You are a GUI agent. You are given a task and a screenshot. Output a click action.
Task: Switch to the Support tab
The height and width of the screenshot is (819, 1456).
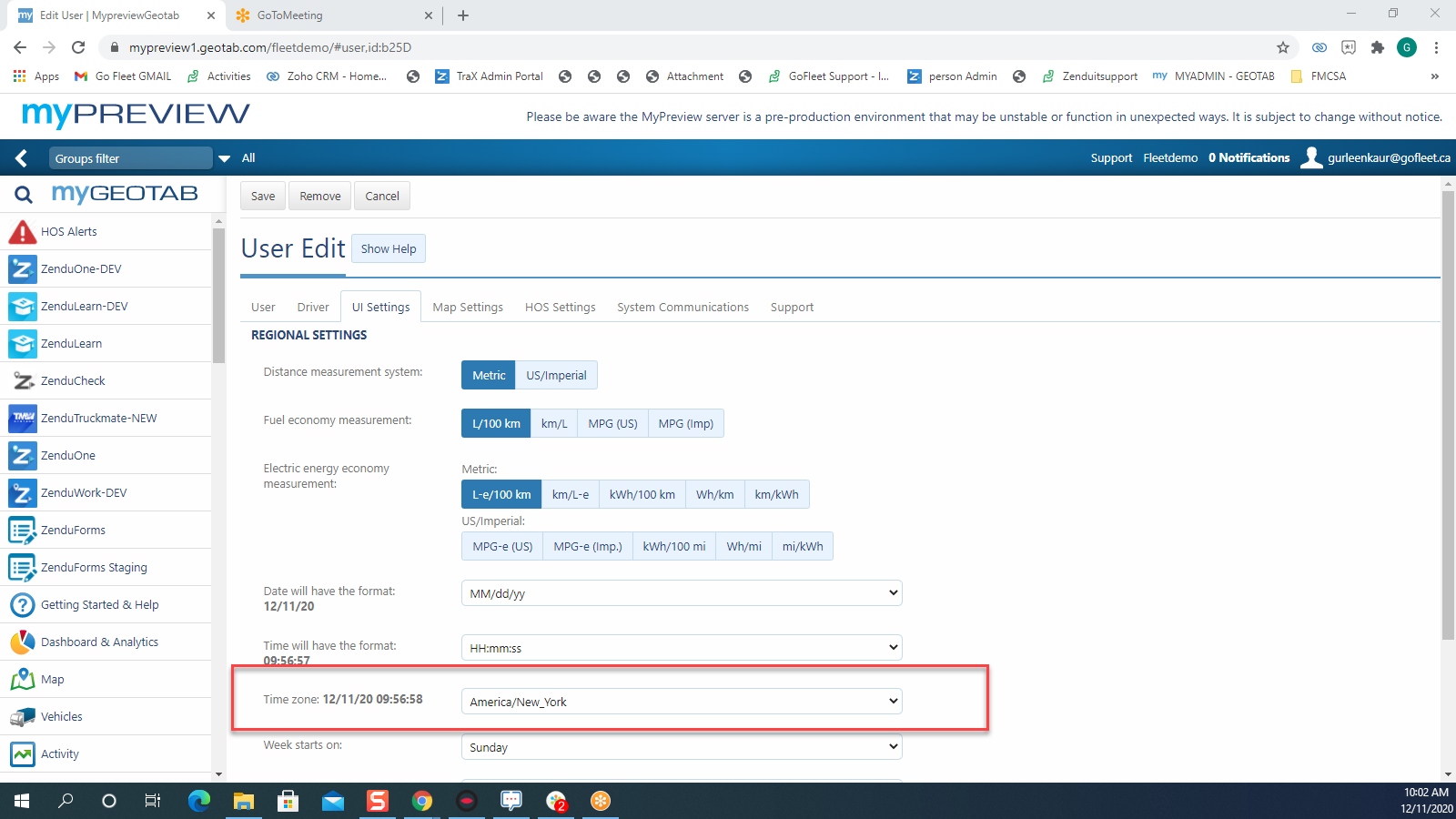point(792,307)
